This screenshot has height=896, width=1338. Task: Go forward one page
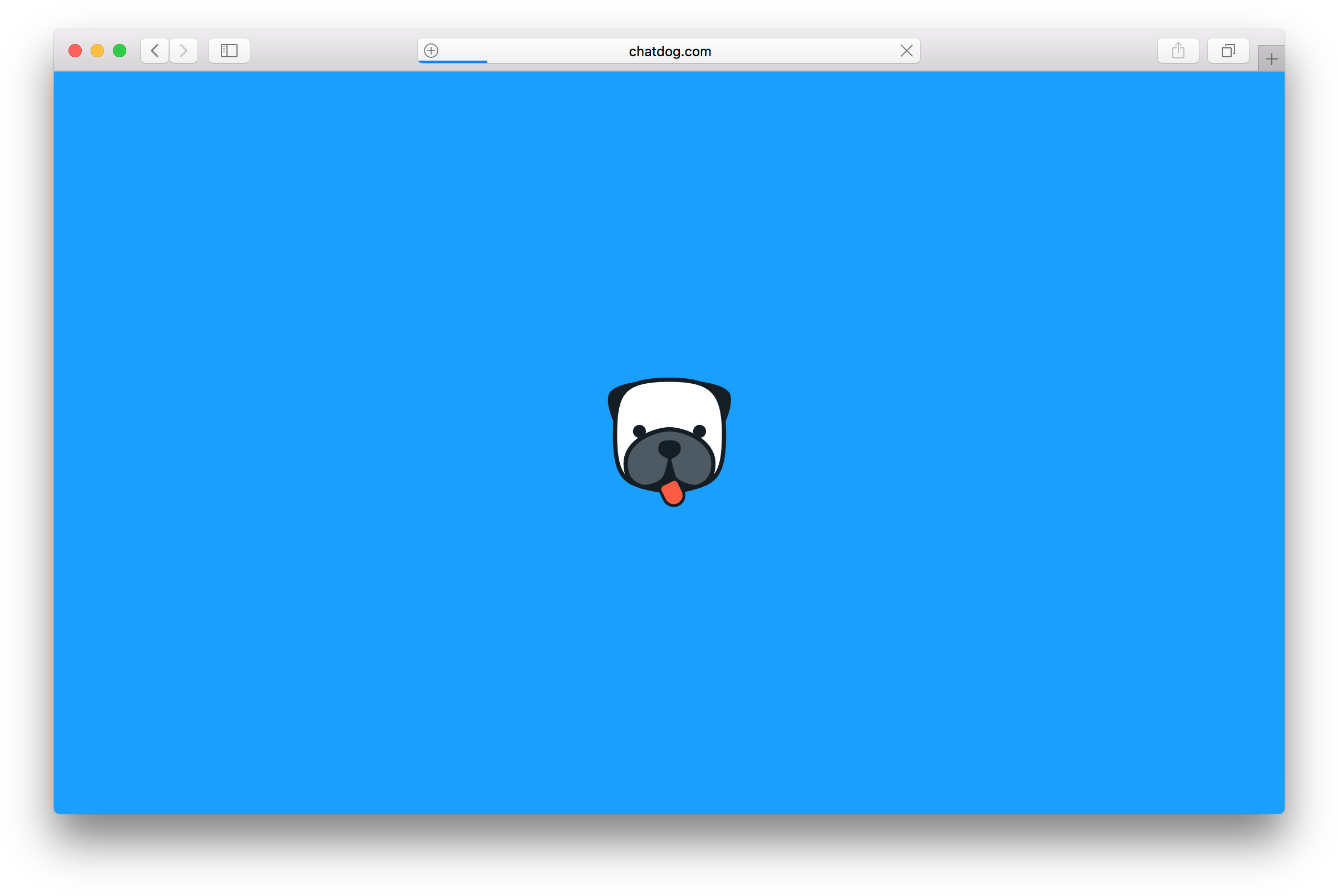pyautogui.click(x=183, y=50)
